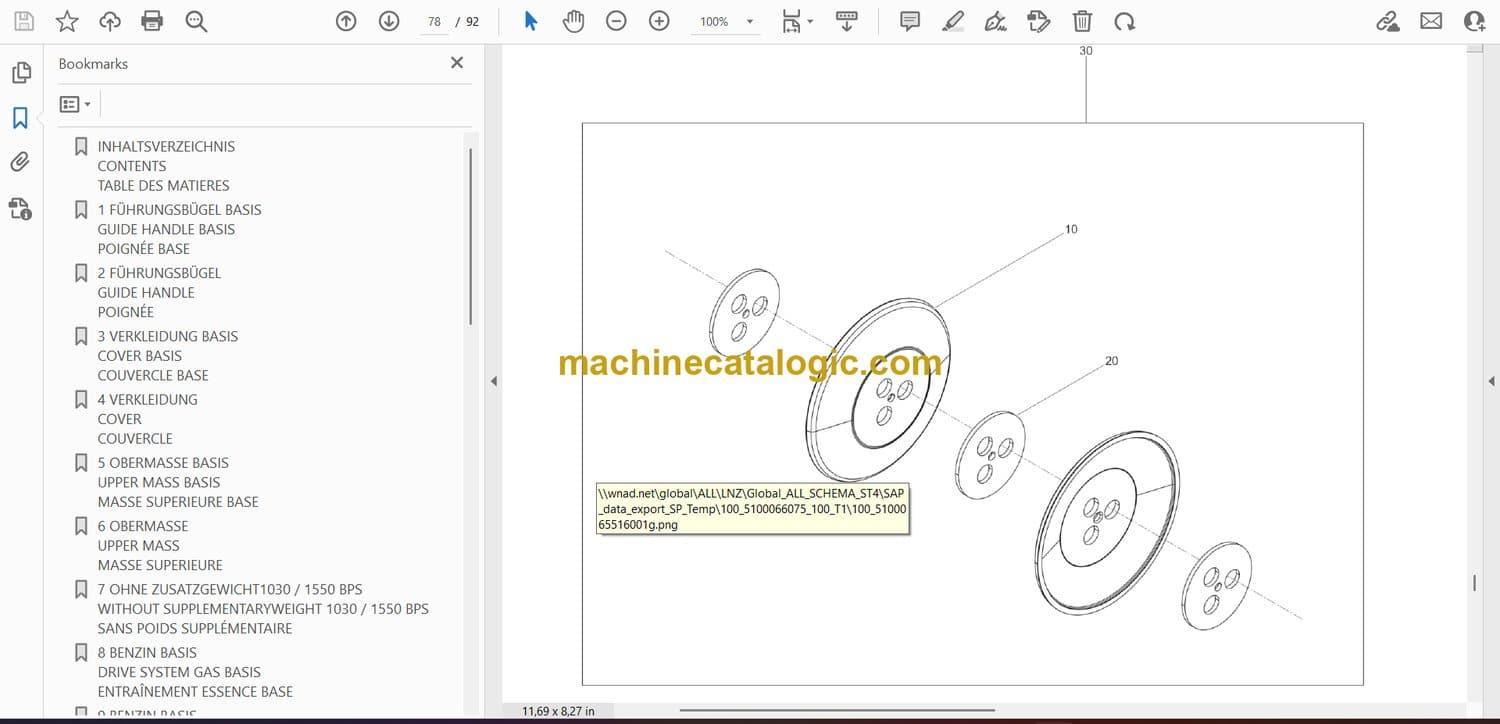Click the Print file icon
The width and height of the screenshot is (1500, 724).
pyautogui.click(x=152, y=21)
